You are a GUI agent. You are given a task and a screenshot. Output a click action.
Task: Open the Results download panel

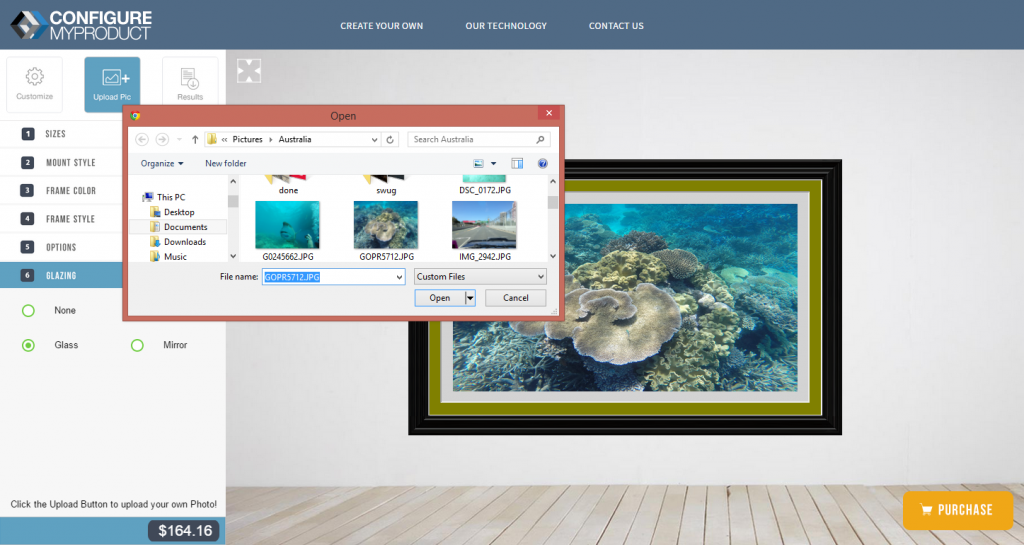190,84
